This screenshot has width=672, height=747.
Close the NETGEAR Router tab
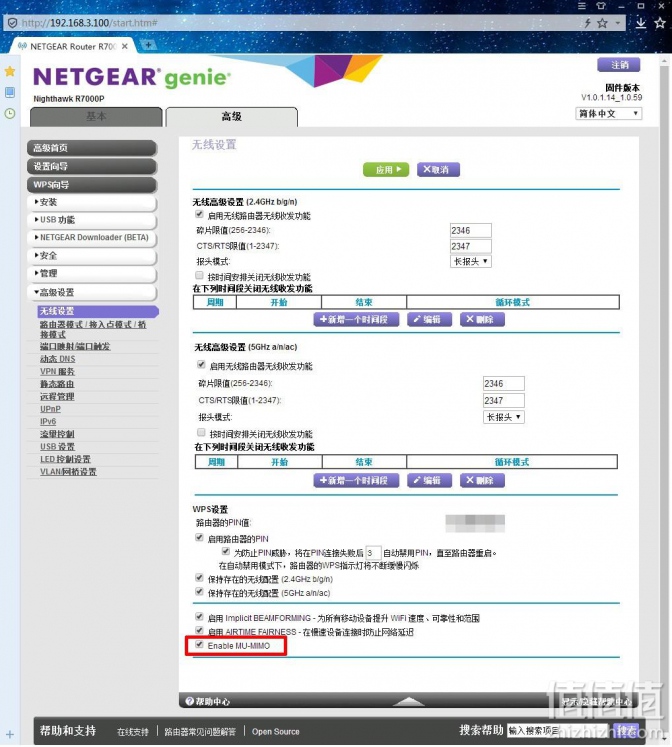click(x=125, y=46)
